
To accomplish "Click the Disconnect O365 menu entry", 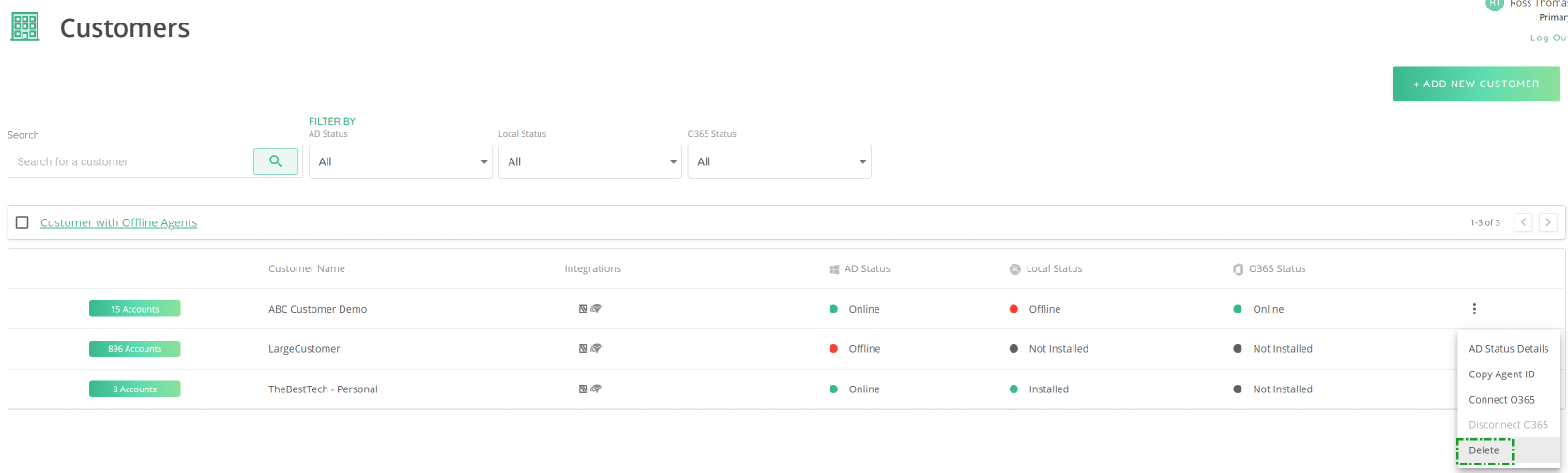I will pos(1509,425).
